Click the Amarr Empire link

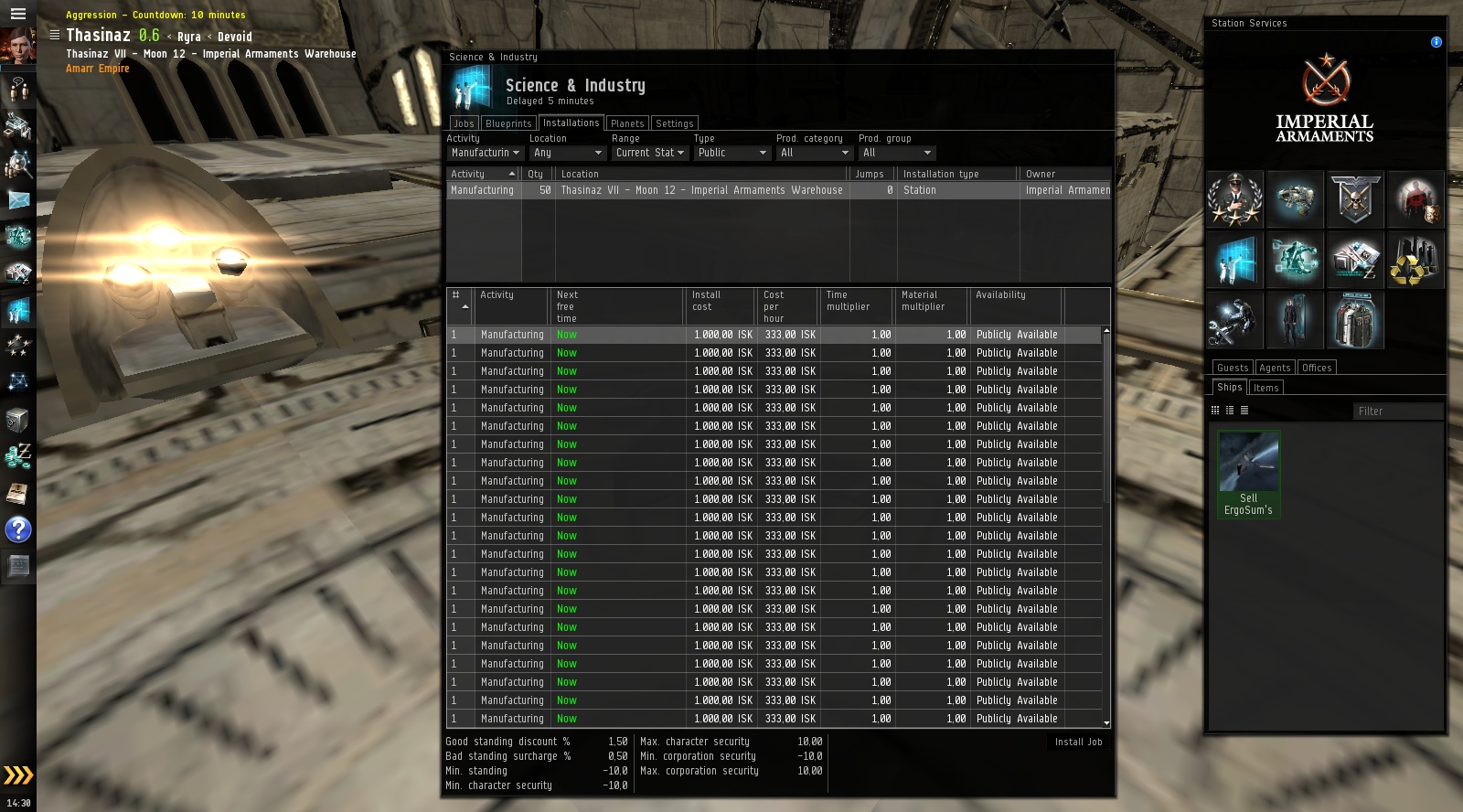click(x=97, y=69)
